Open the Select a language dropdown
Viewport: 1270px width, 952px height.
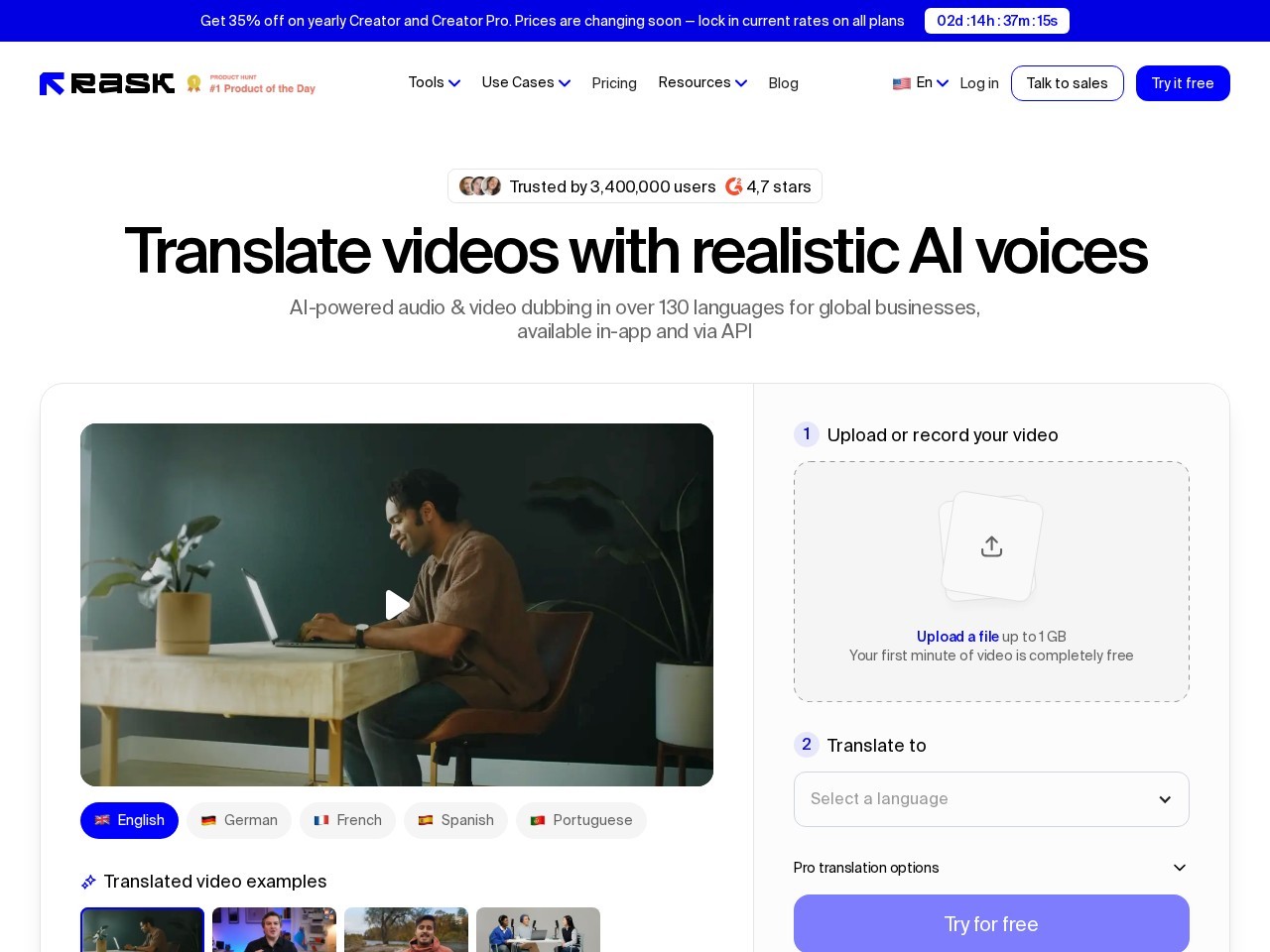pyautogui.click(x=991, y=799)
